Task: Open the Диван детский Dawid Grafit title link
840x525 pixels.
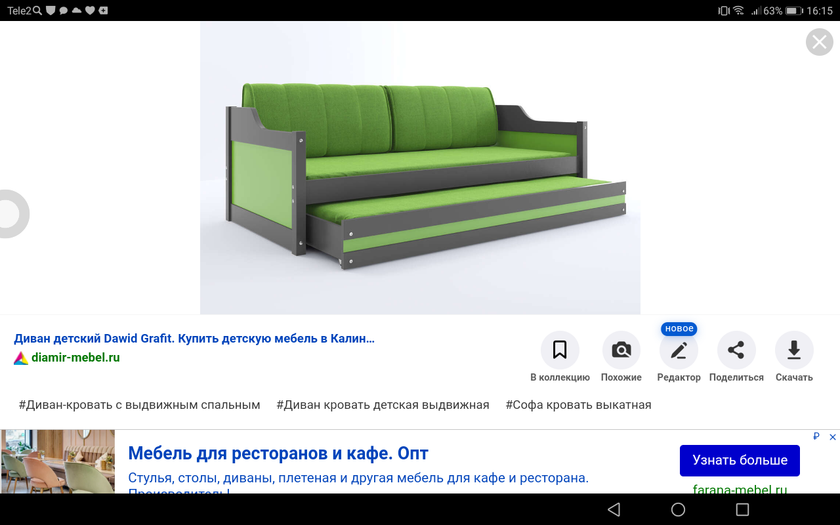Action: pyautogui.click(x=194, y=339)
